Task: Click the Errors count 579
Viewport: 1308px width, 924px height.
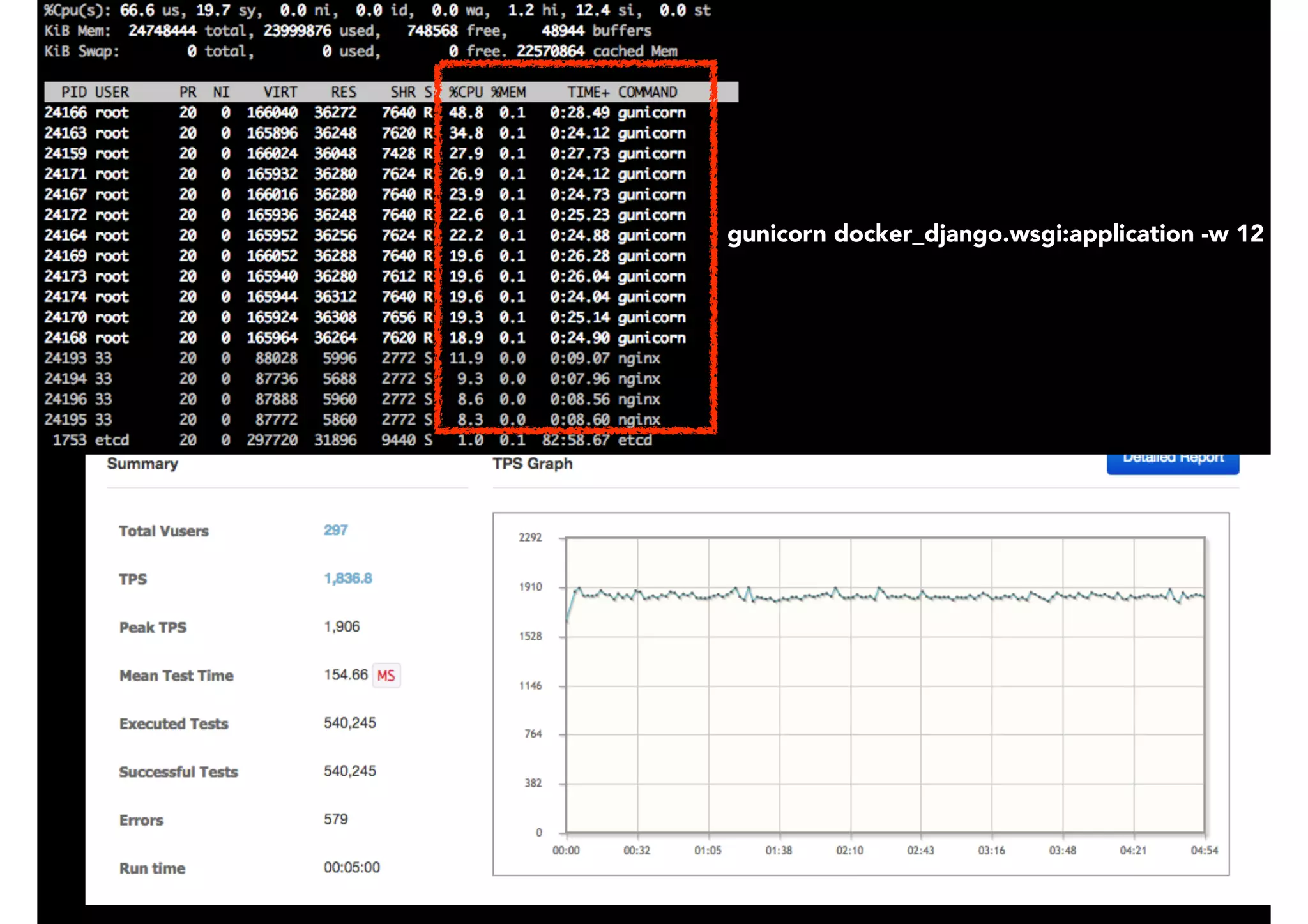Action: [335, 819]
